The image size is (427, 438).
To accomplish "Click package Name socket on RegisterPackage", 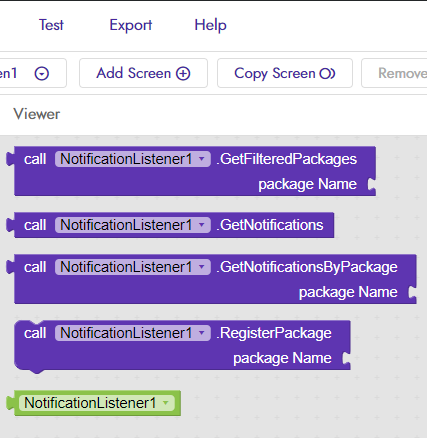I will point(346,358).
